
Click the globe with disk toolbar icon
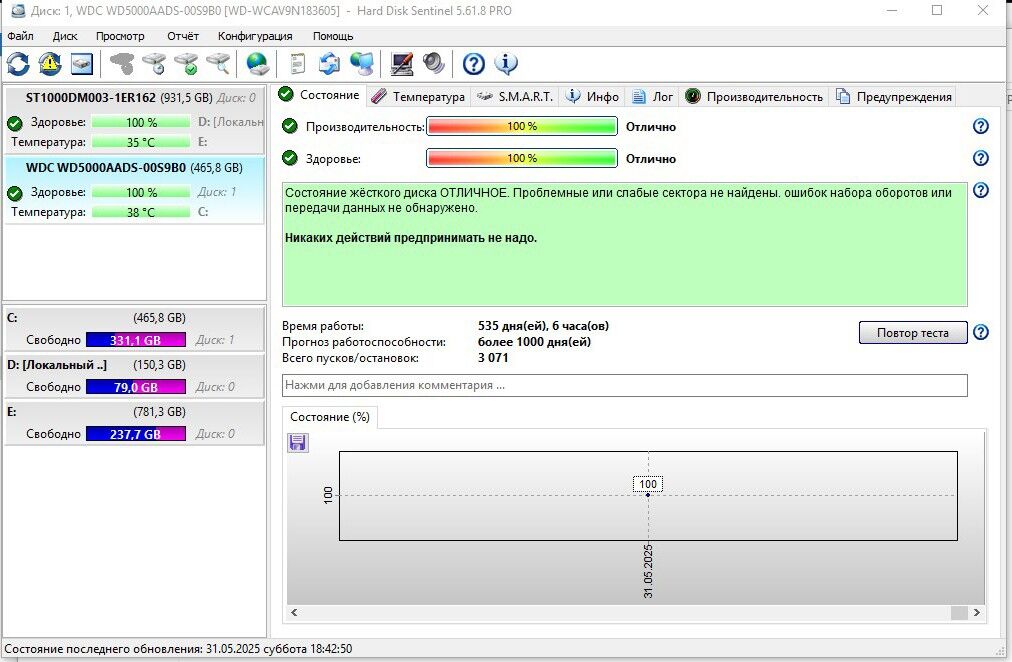(258, 63)
